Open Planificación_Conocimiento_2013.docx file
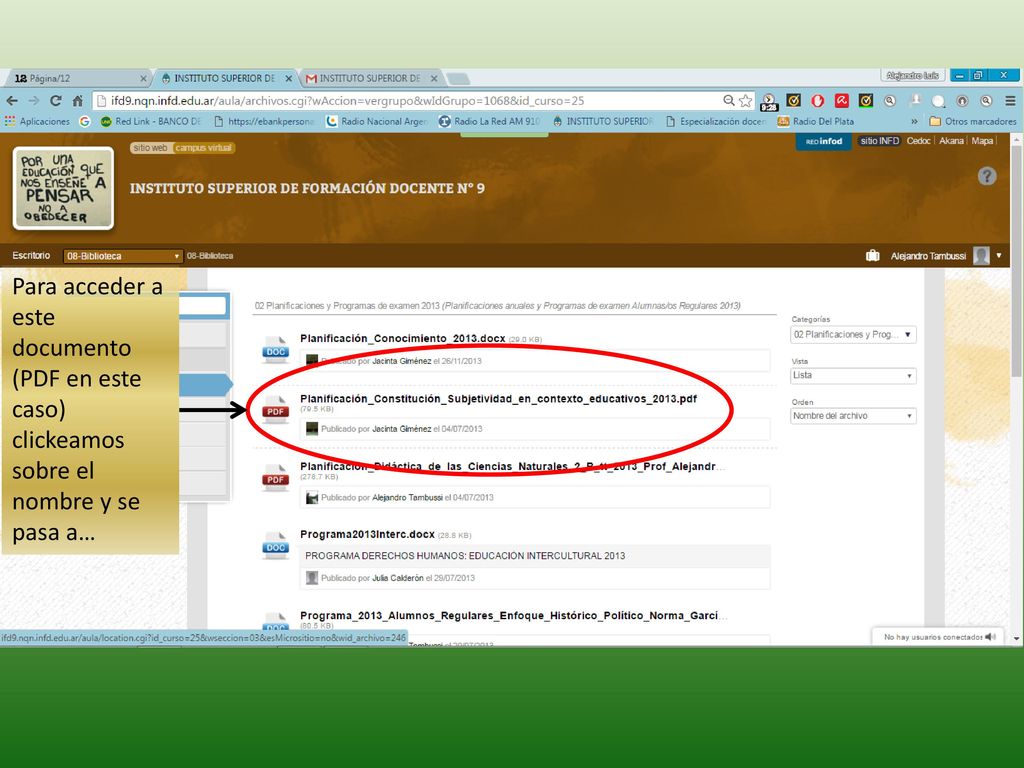The height and width of the screenshot is (768, 1024). click(402, 338)
